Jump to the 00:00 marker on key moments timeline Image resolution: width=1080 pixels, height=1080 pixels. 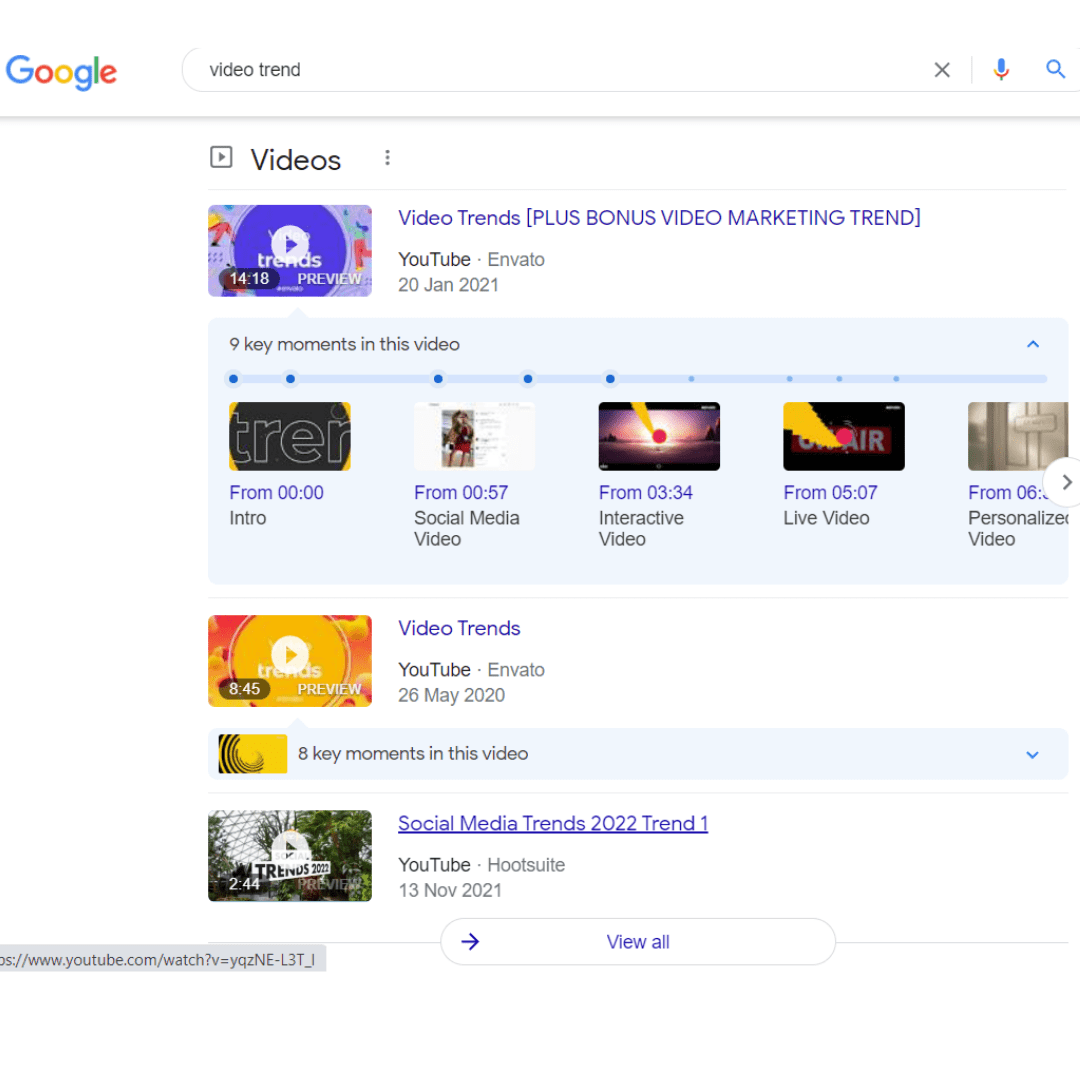click(x=233, y=379)
